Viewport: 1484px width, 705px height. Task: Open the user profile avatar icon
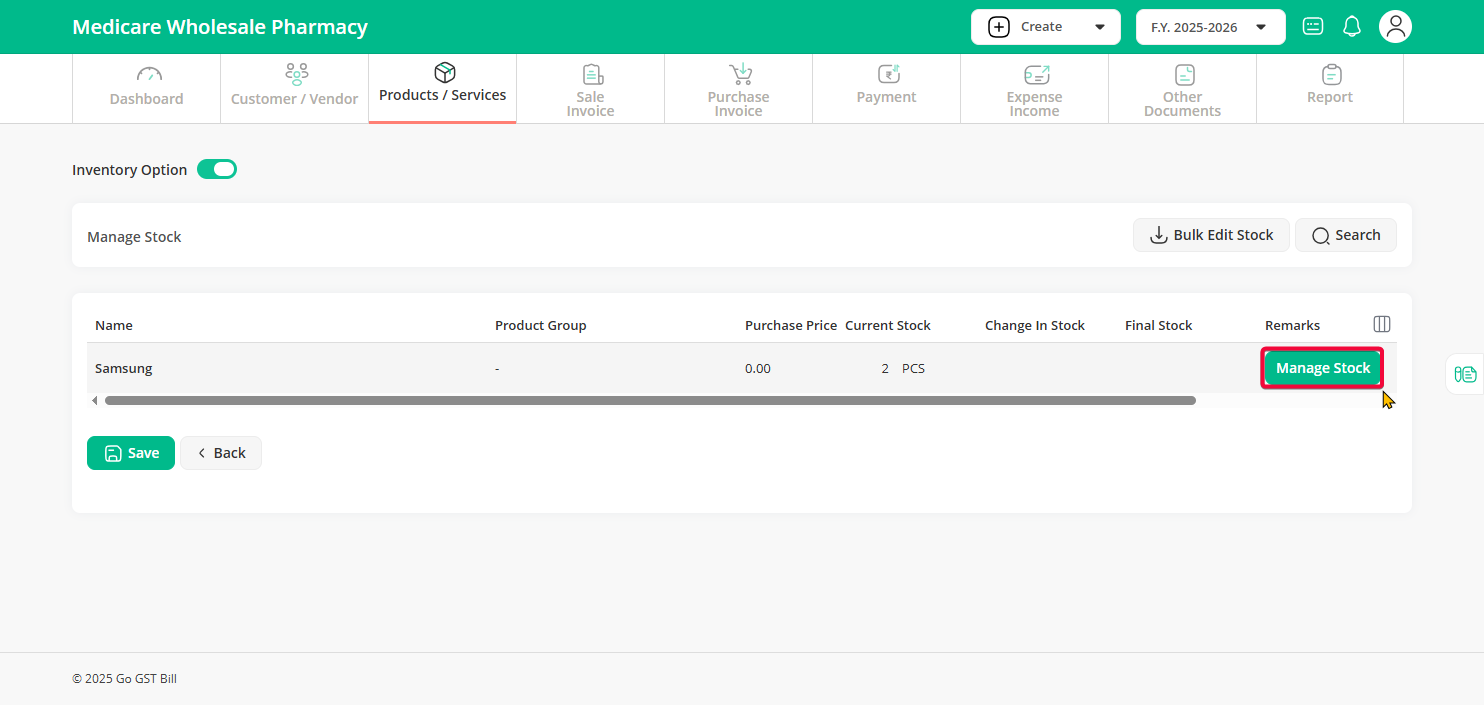tap(1395, 27)
